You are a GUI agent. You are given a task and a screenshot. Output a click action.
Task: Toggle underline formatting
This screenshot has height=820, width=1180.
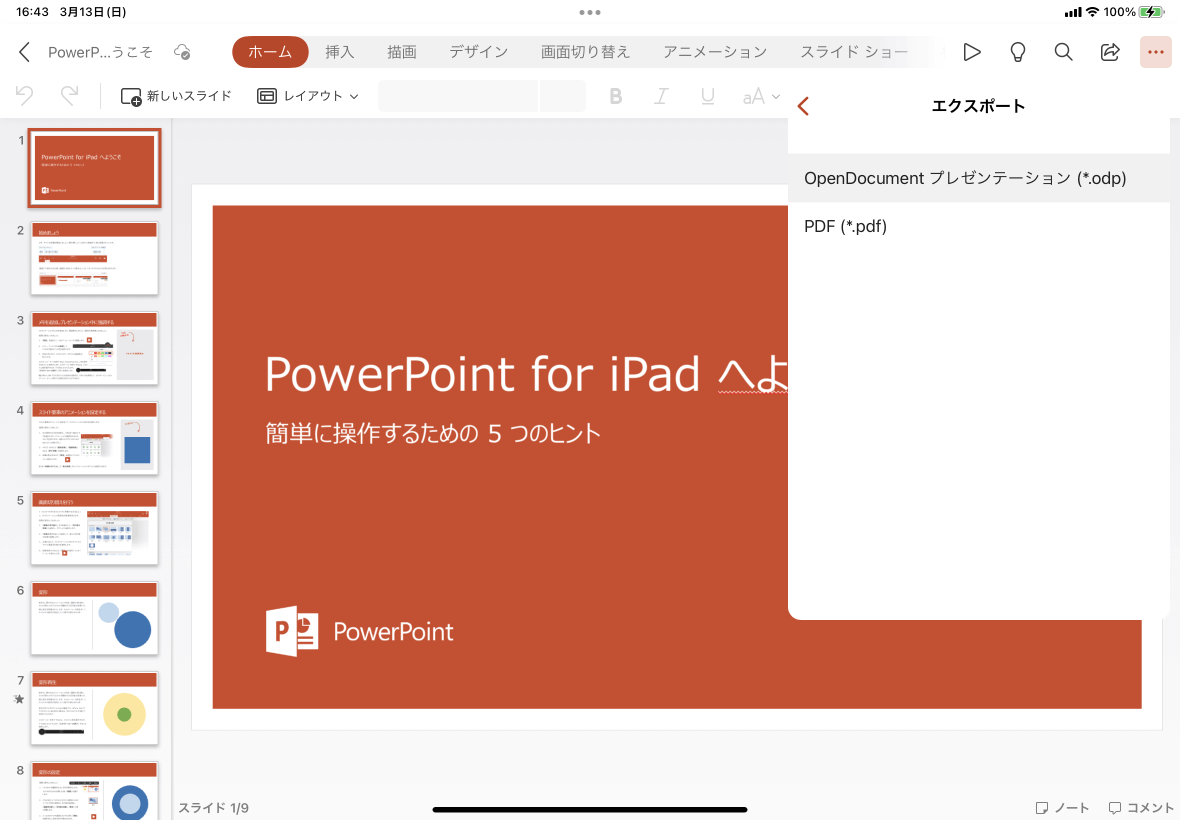coord(707,96)
